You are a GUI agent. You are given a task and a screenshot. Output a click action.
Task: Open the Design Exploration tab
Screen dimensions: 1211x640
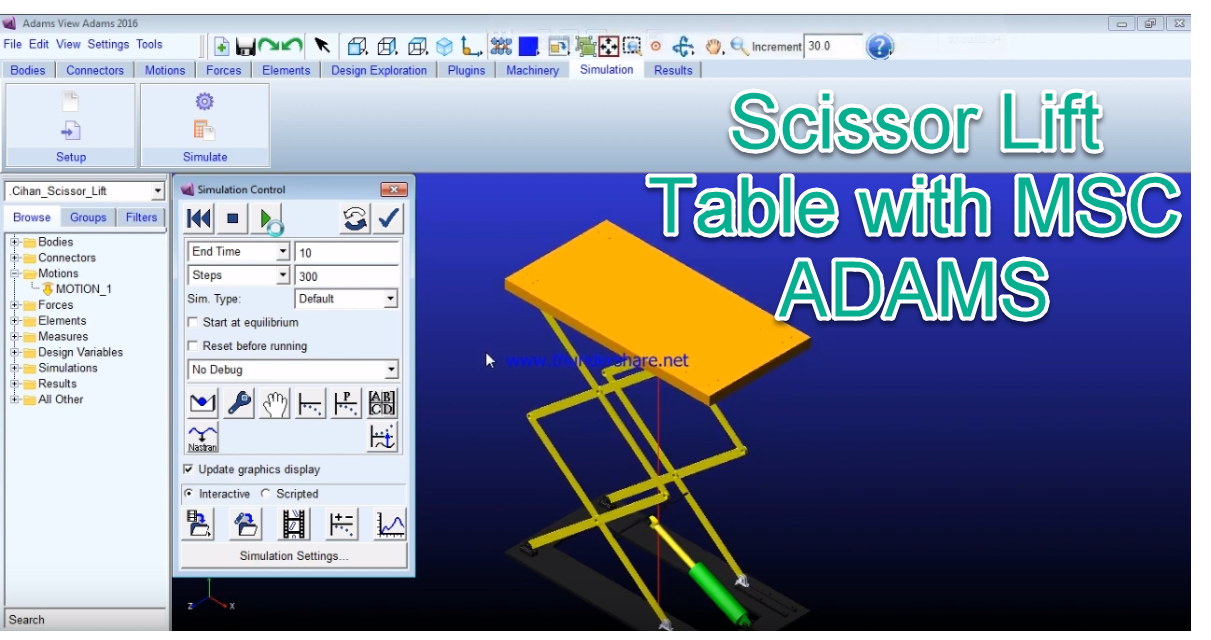point(379,70)
